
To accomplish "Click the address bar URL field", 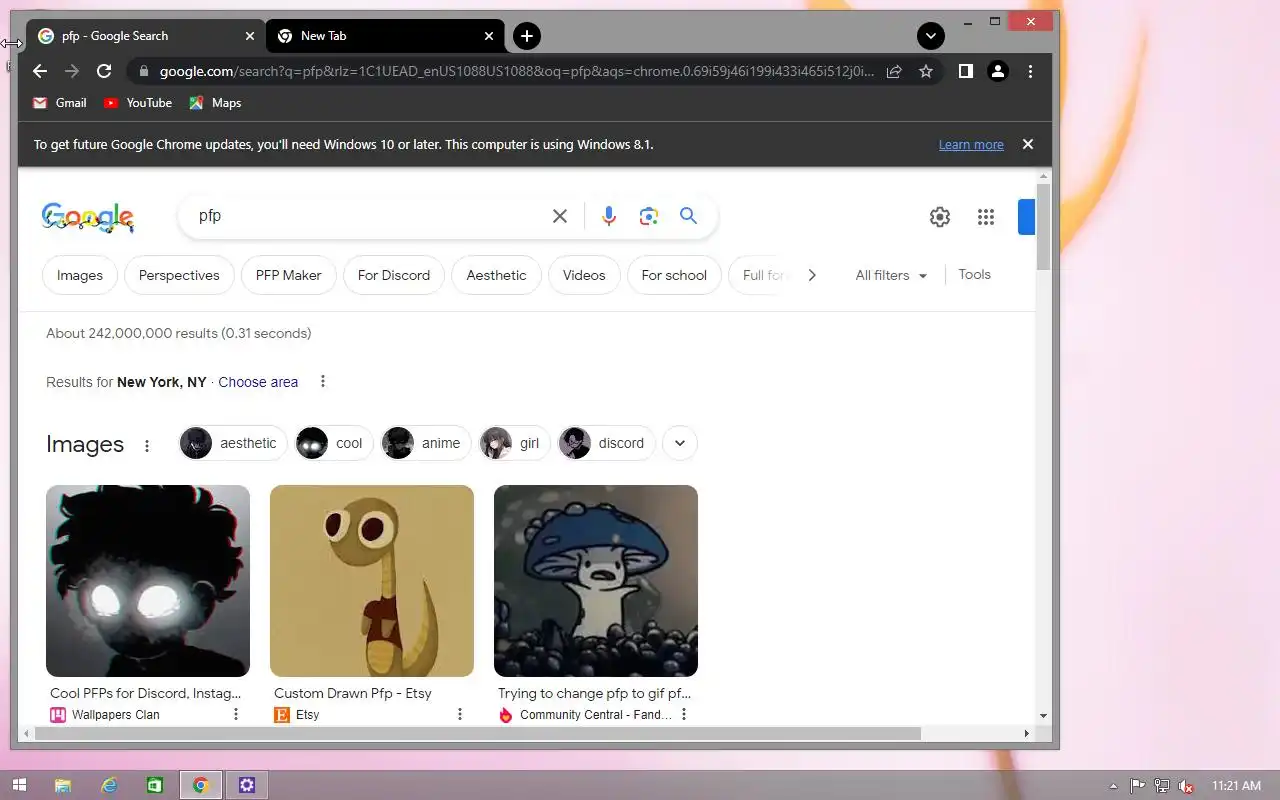I will (517, 71).
